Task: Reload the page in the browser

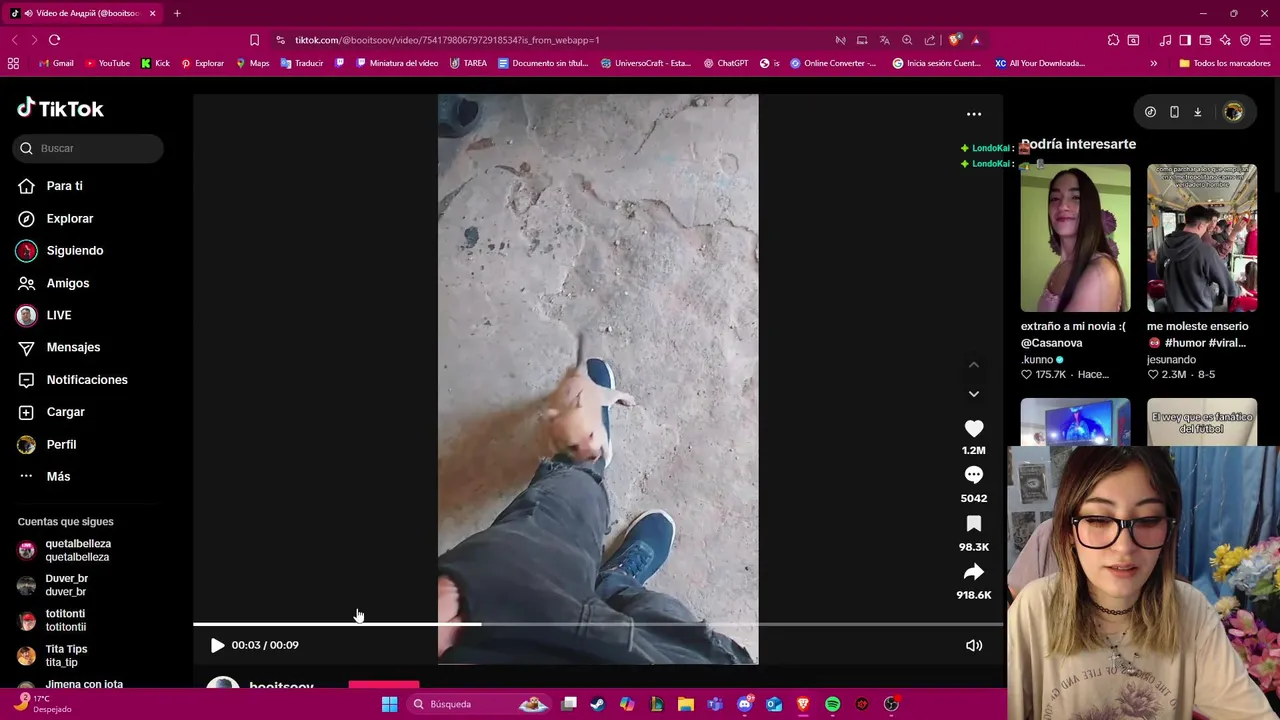Action: [54, 40]
